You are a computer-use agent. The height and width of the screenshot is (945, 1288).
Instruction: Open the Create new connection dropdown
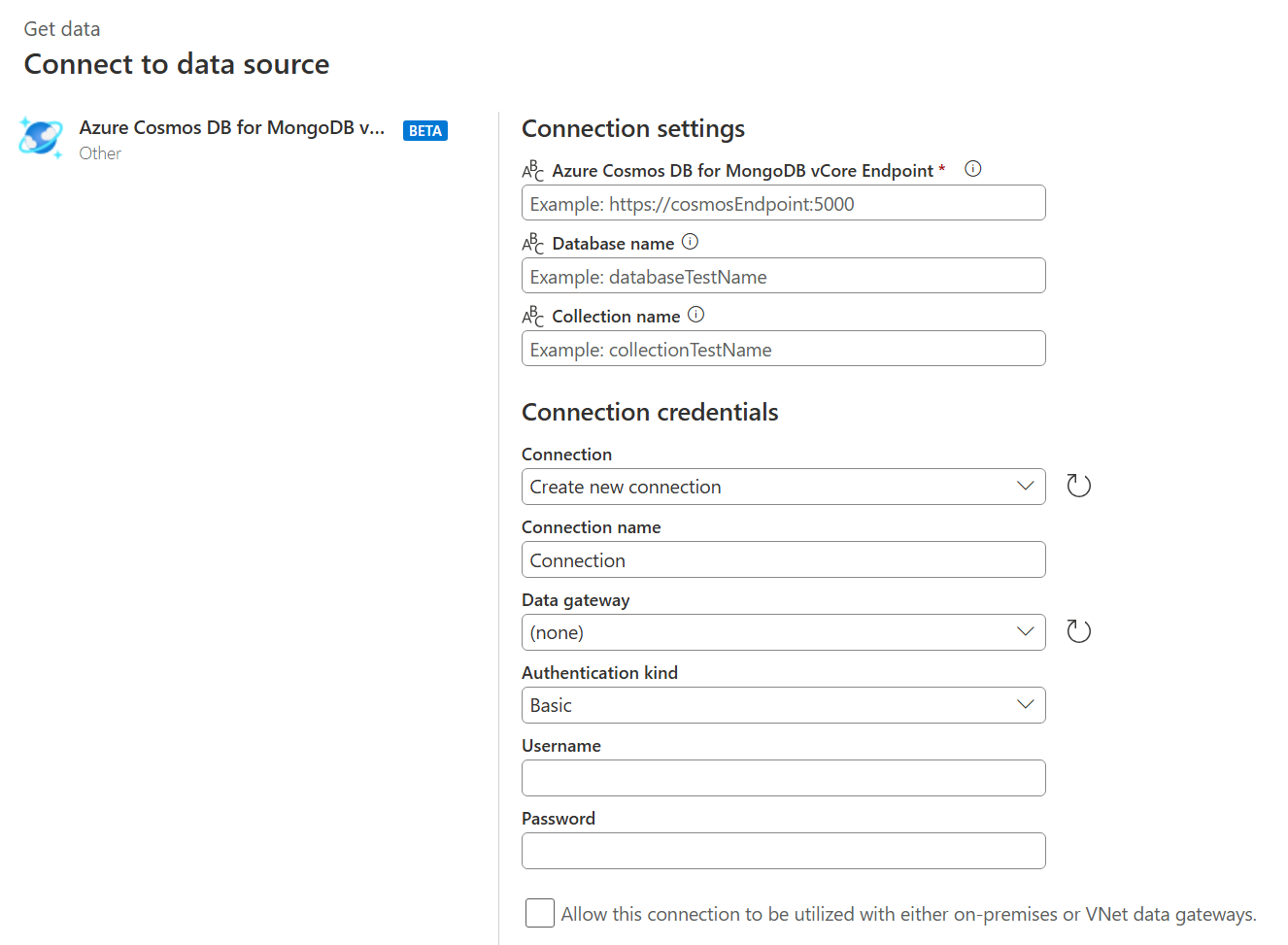783,487
